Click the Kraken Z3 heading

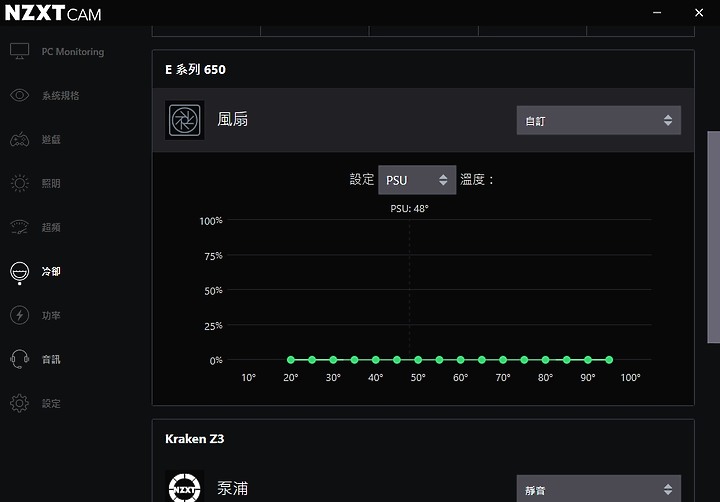(195, 439)
